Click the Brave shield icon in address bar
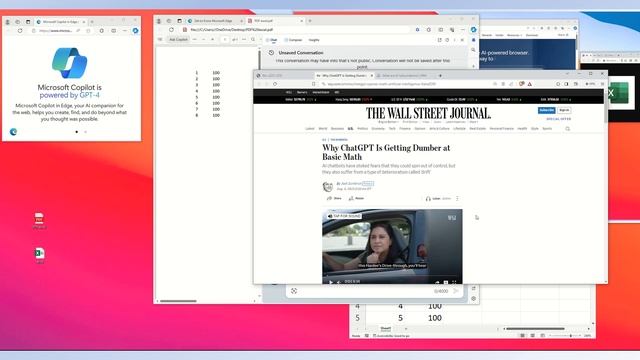The image size is (640, 360). (x=522, y=84)
